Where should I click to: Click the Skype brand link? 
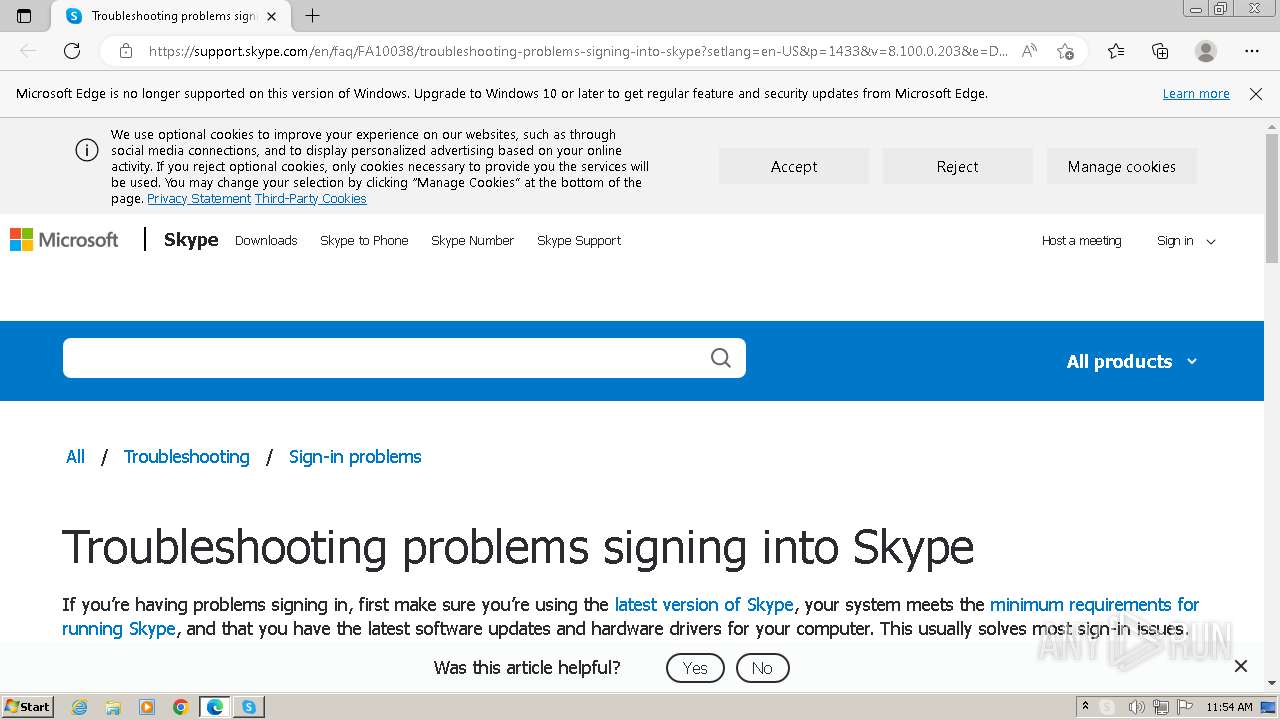point(191,240)
